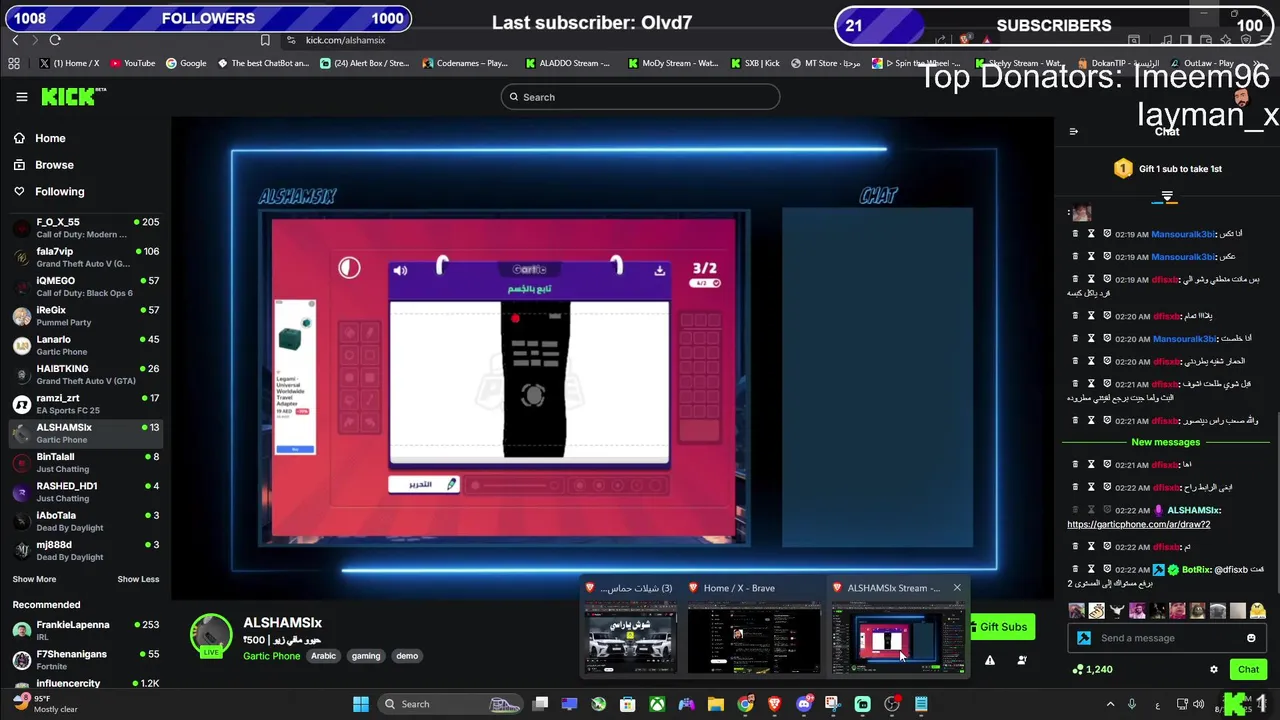Open the SXB | Kick bookmark
Image resolution: width=1280 pixels, height=720 pixels.
pos(755,63)
